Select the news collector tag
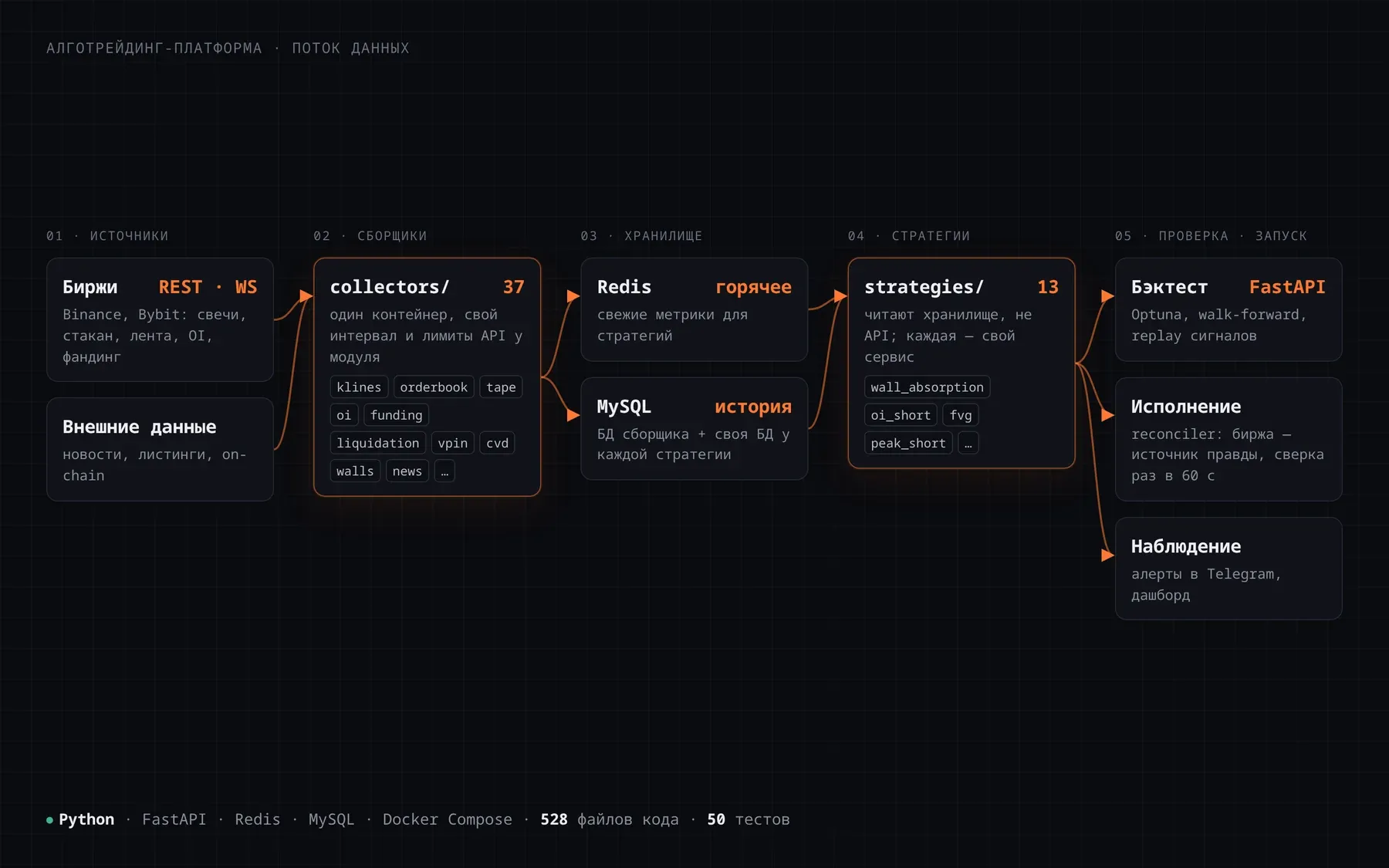The height and width of the screenshot is (868, 1389). 407,471
